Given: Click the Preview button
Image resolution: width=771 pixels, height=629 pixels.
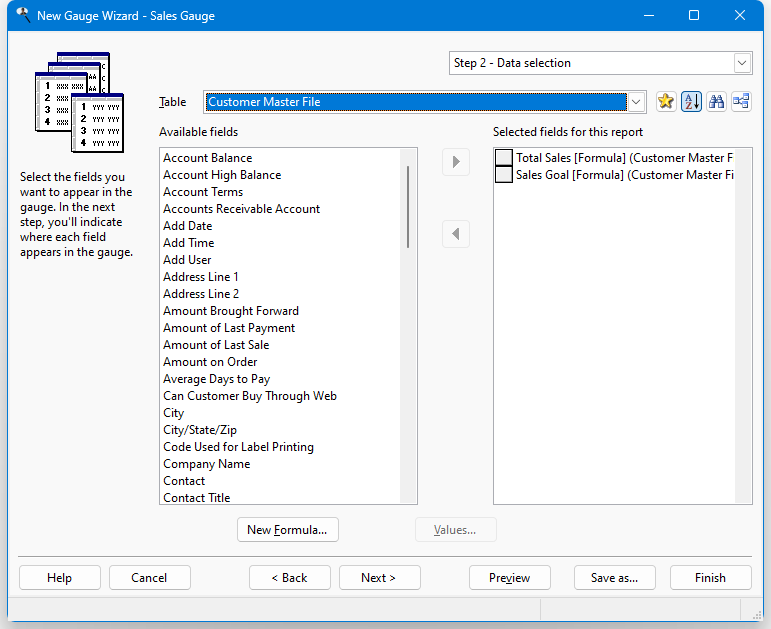Looking at the screenshot, I should tap(510, 577).
